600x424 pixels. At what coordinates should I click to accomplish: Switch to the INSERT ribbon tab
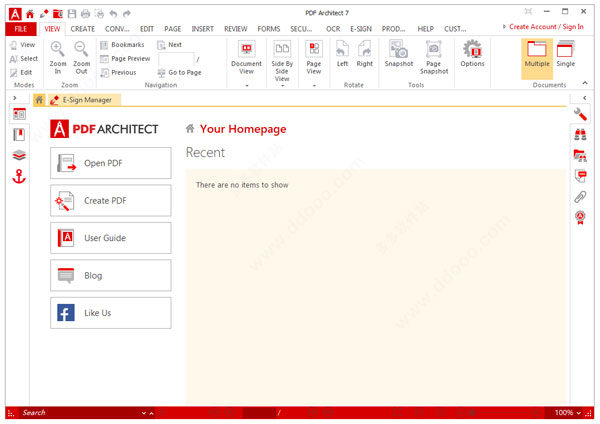202,29
